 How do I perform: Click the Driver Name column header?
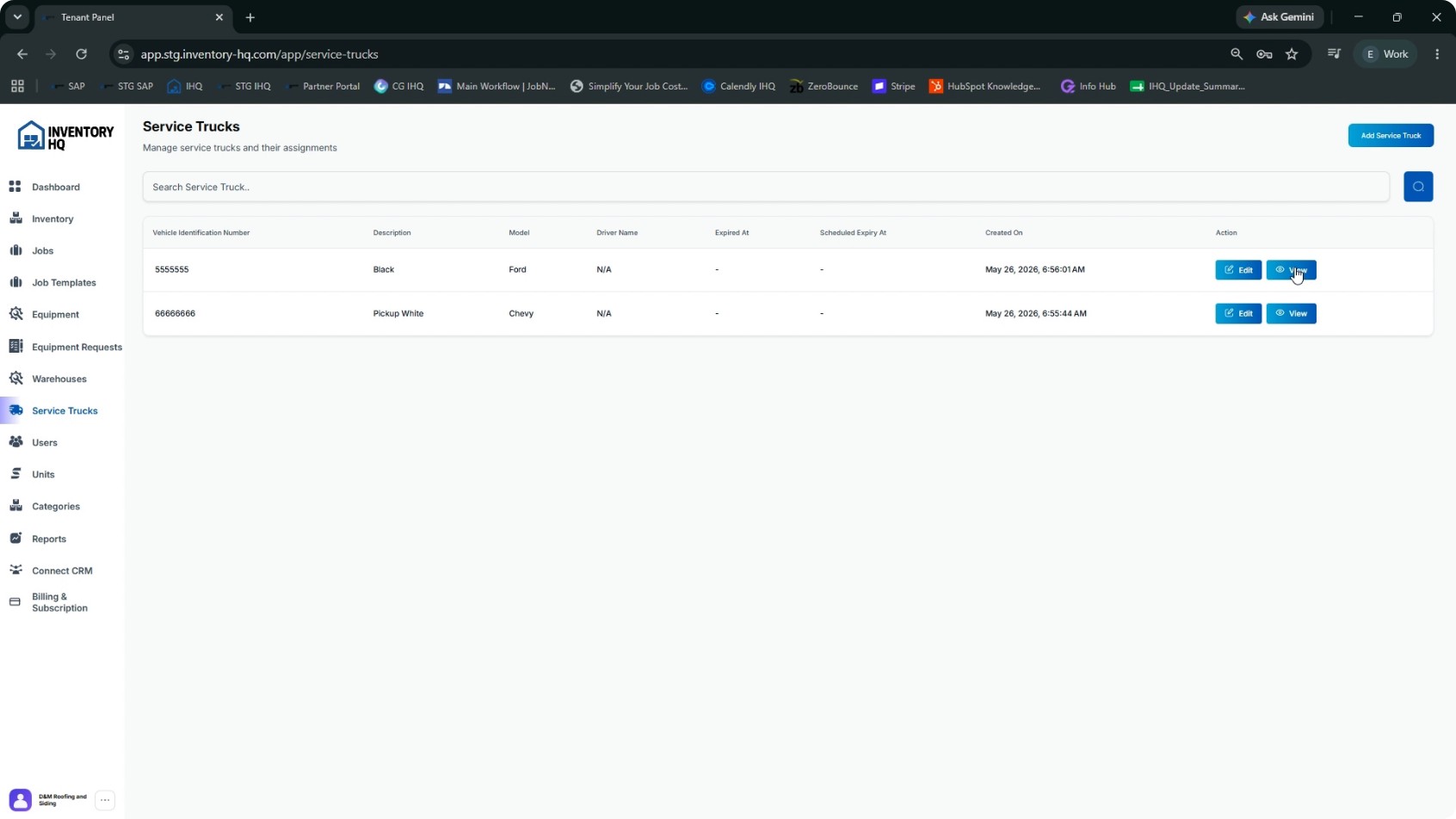617,232
